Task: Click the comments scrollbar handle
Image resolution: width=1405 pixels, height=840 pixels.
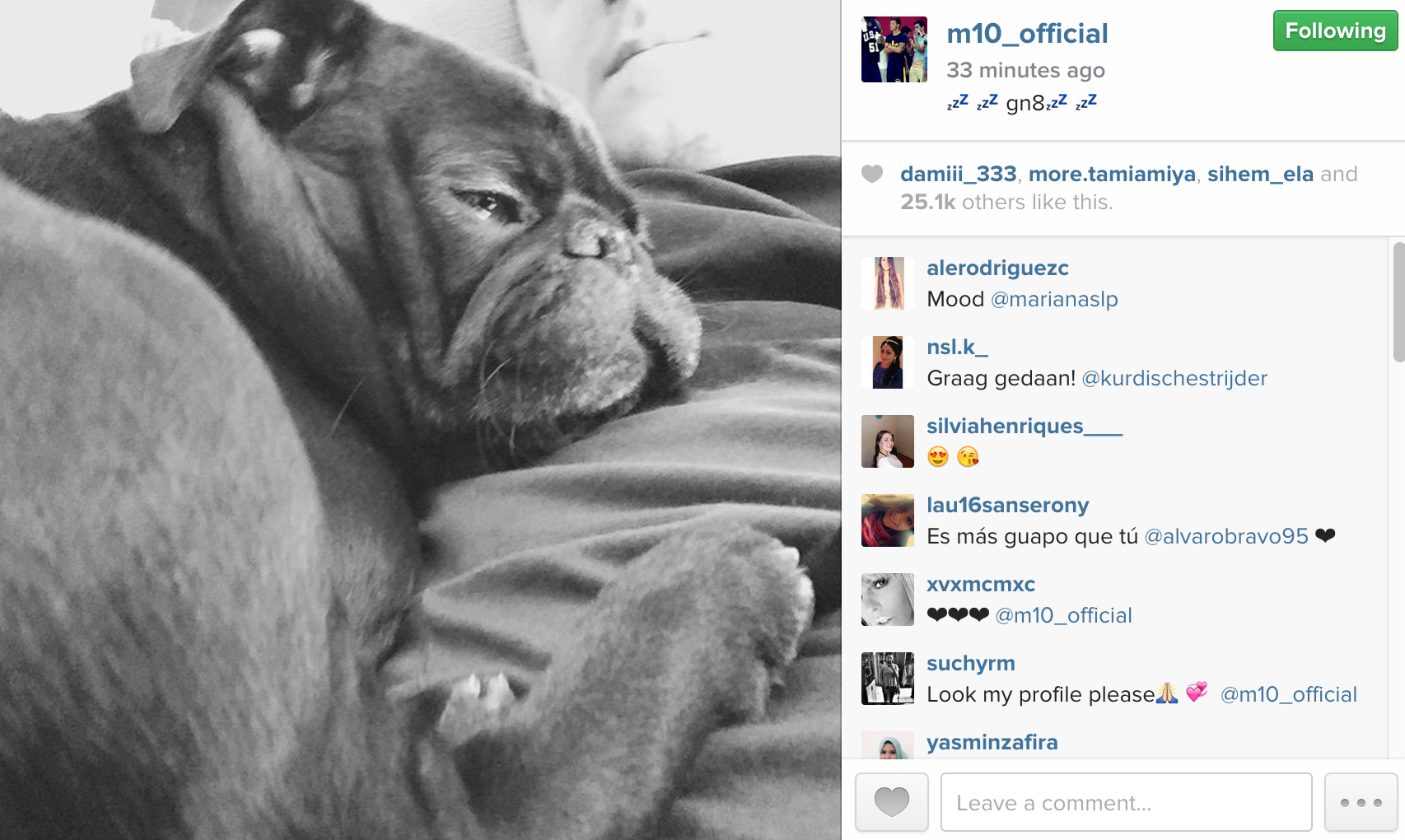Action: click(x=1398, y=301)
